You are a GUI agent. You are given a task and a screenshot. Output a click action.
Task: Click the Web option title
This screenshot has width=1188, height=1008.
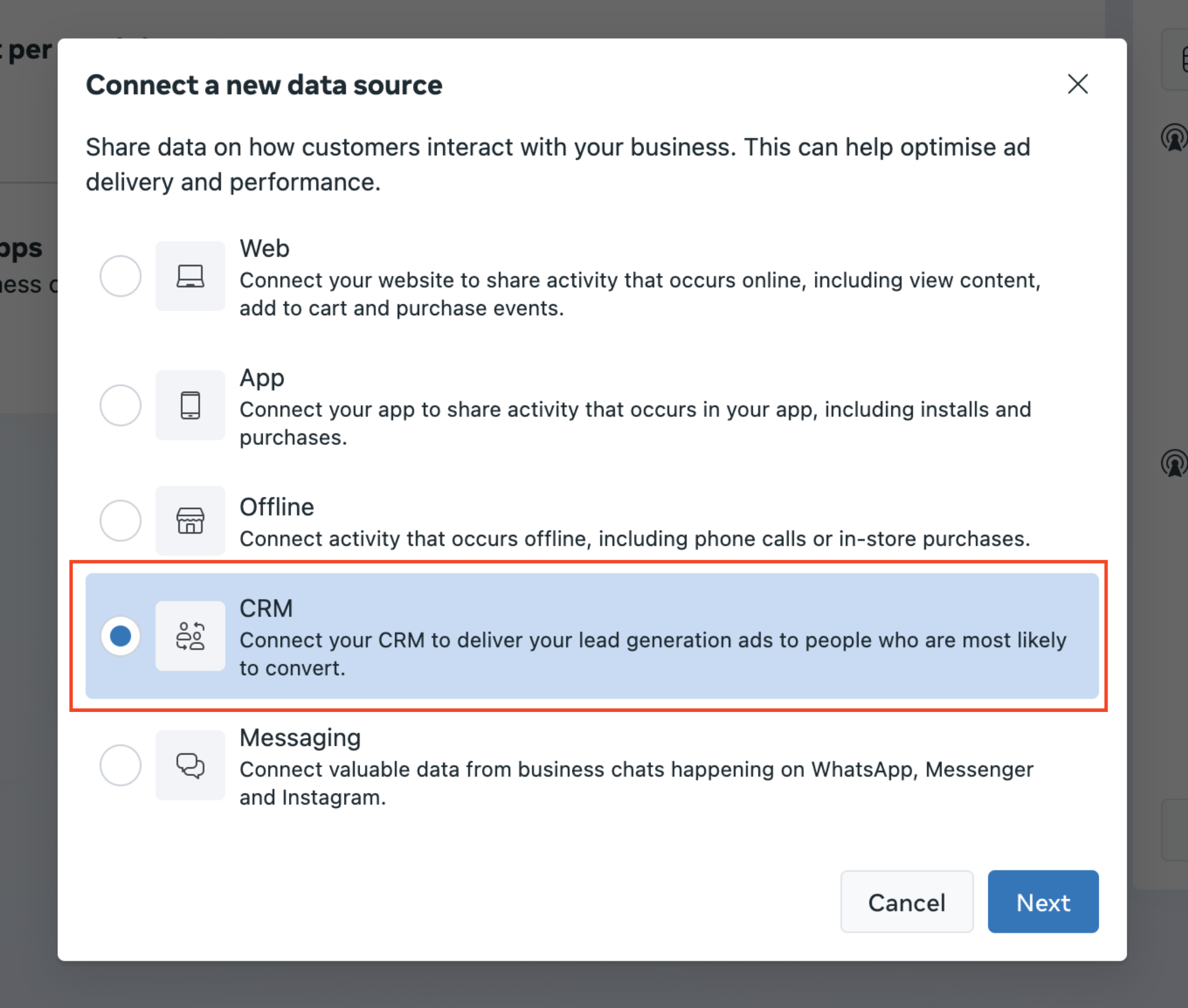[264, 248]
